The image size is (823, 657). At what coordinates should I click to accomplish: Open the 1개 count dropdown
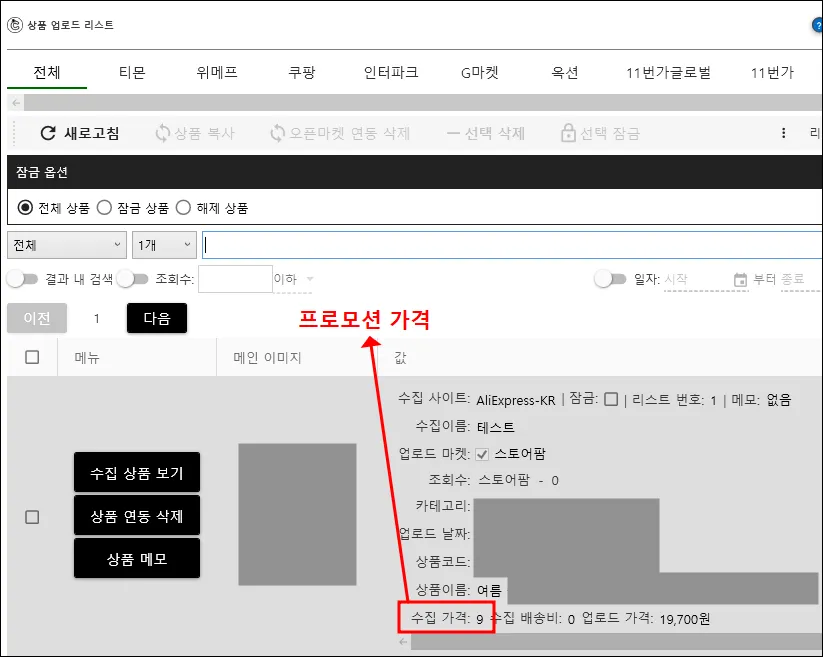164,245
